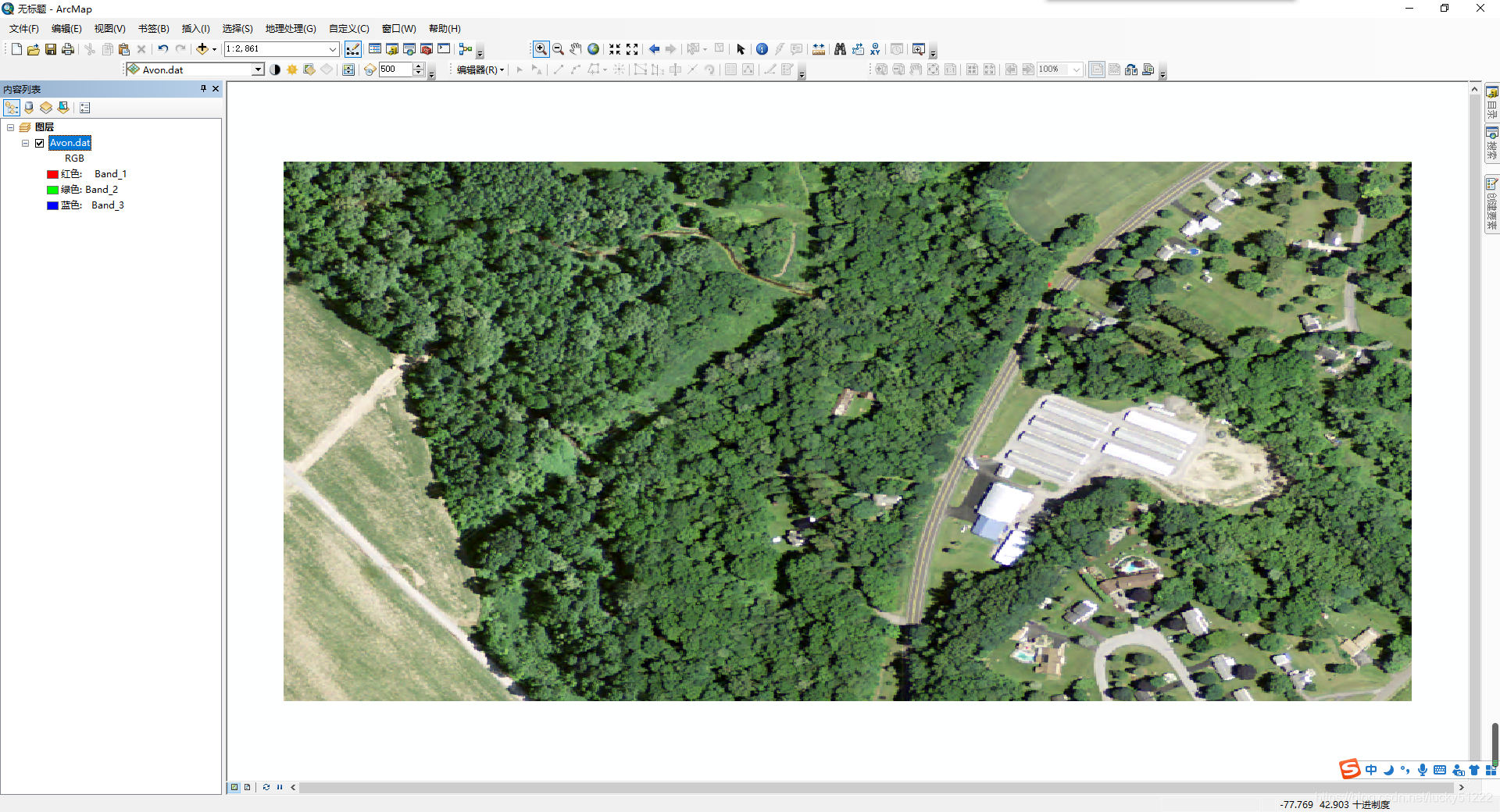Click the Undo arrow icon
This screenshot has width=1500, height=812.
click(x=162, y=49)
